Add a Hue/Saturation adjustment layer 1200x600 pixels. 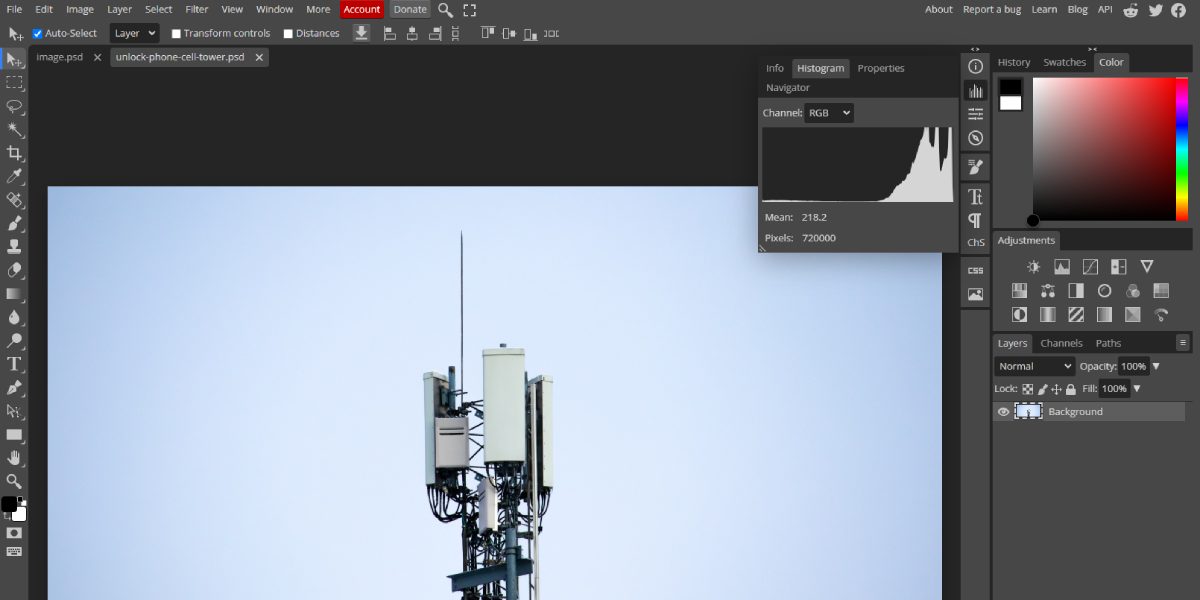click(1019, 290)
